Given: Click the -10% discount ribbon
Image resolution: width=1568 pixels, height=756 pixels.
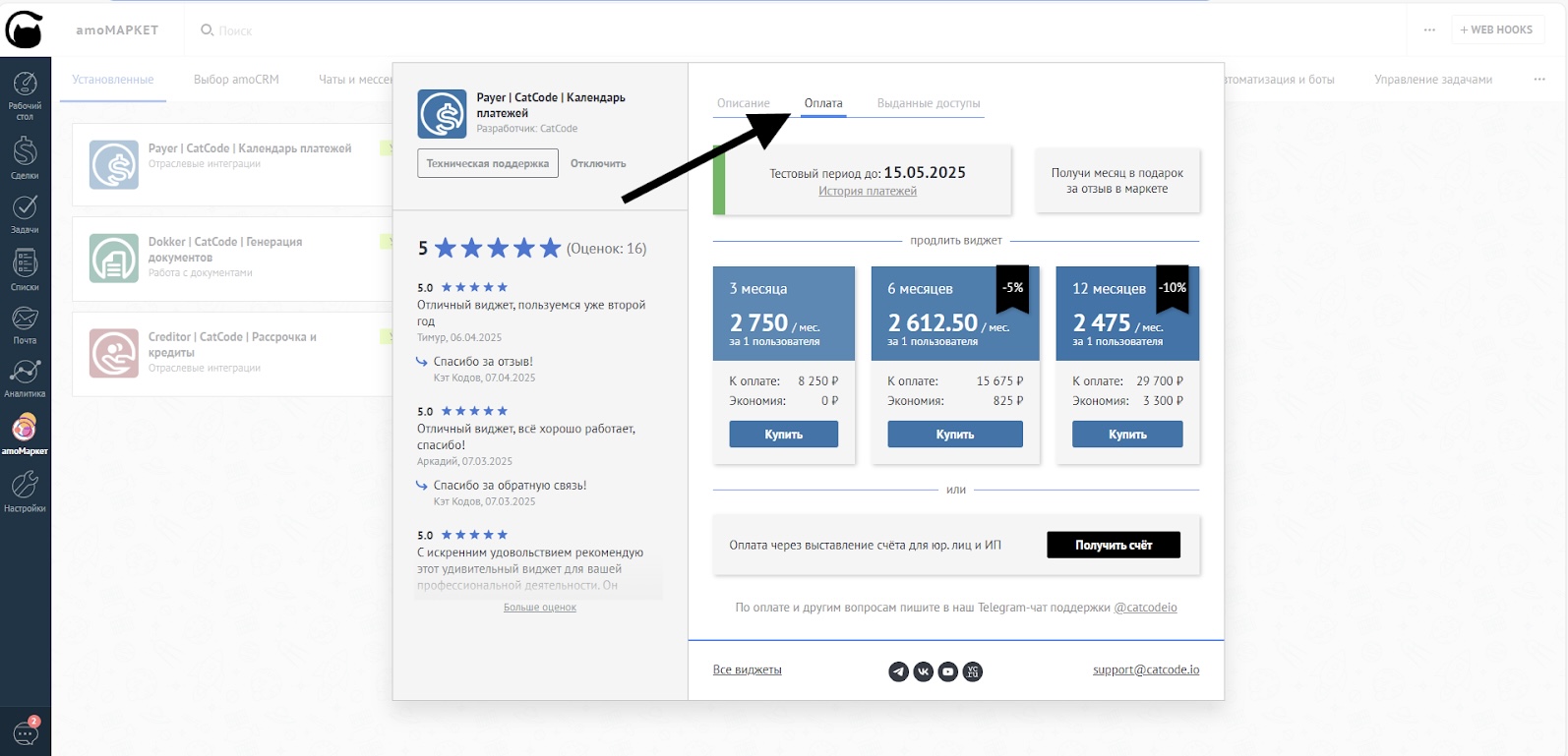Looking at the screenshot, I should (1173, 289).
